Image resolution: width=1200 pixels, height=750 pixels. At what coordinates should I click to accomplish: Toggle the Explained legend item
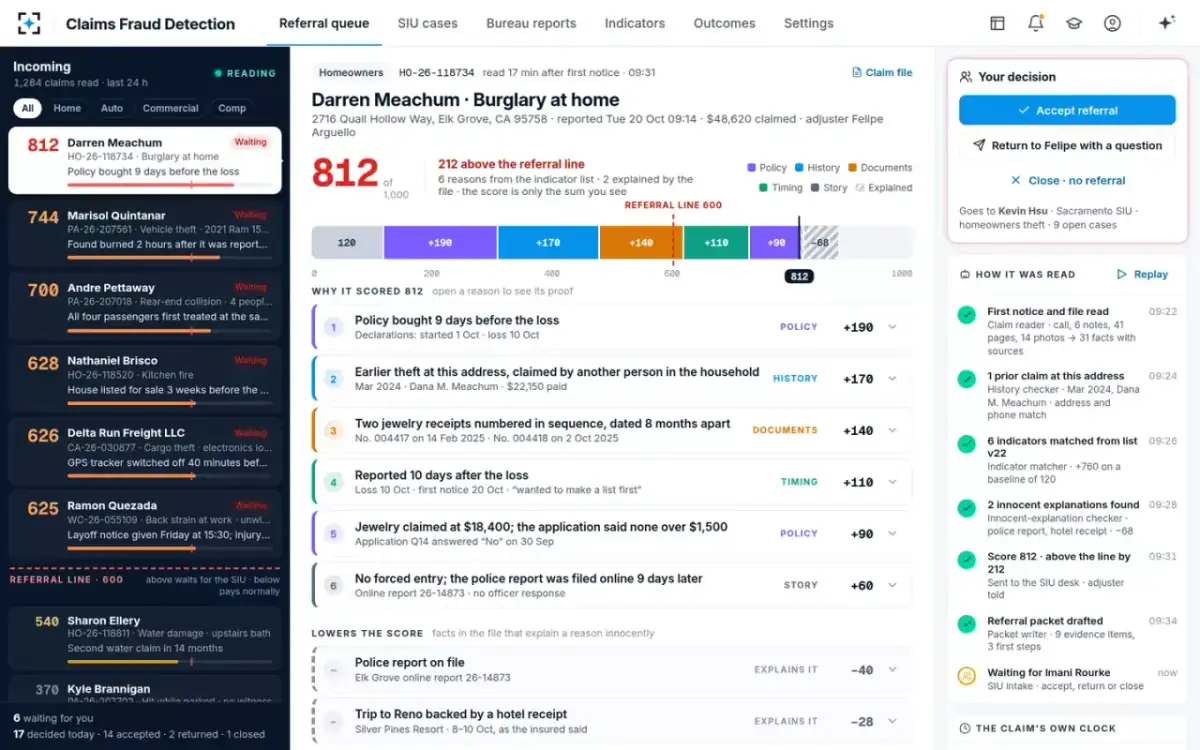tap(883, 187)
